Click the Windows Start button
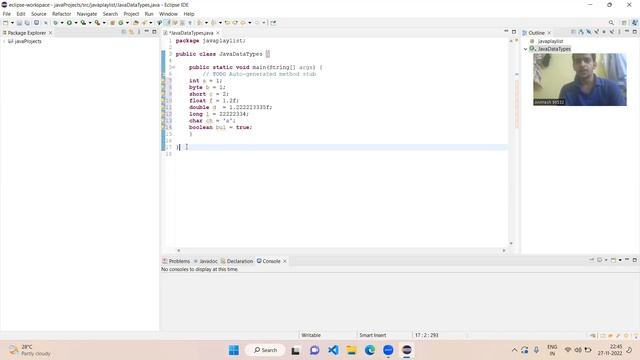 click(234, 350)
